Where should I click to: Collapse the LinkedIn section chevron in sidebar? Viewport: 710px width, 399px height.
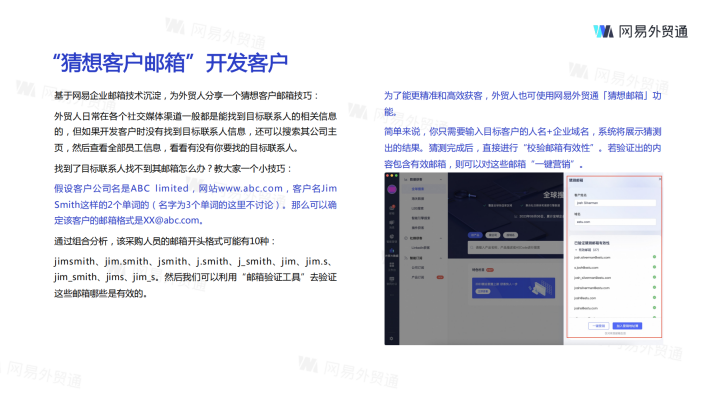pos(441,238)
